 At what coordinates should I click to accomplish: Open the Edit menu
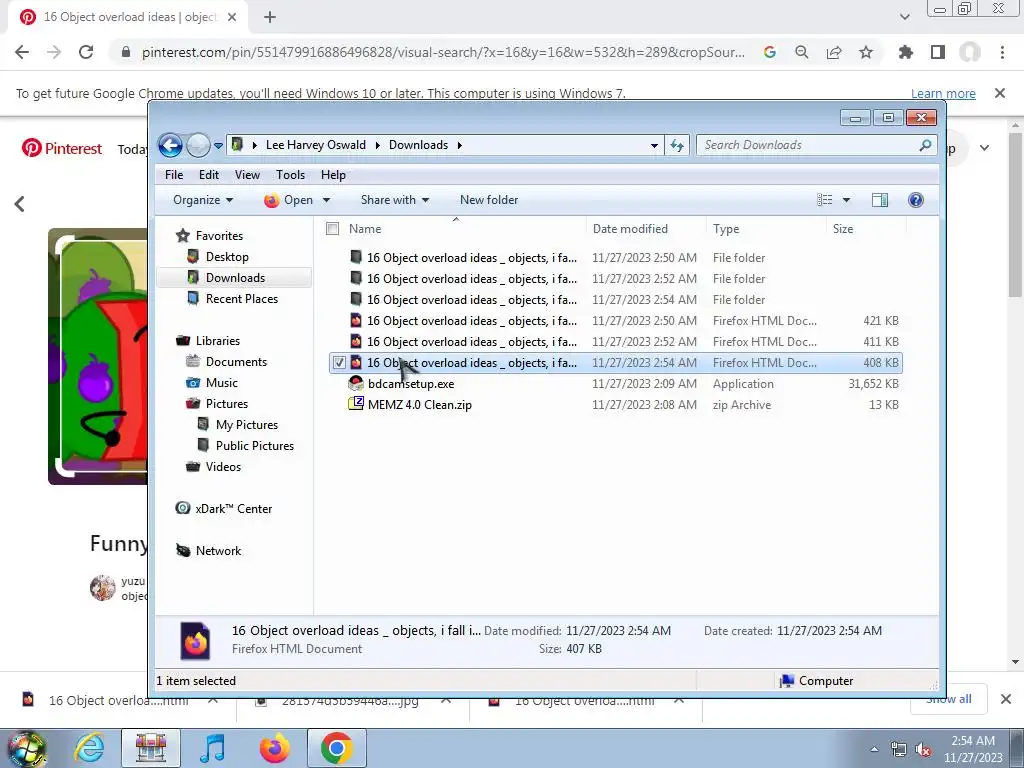pos(208,175)
